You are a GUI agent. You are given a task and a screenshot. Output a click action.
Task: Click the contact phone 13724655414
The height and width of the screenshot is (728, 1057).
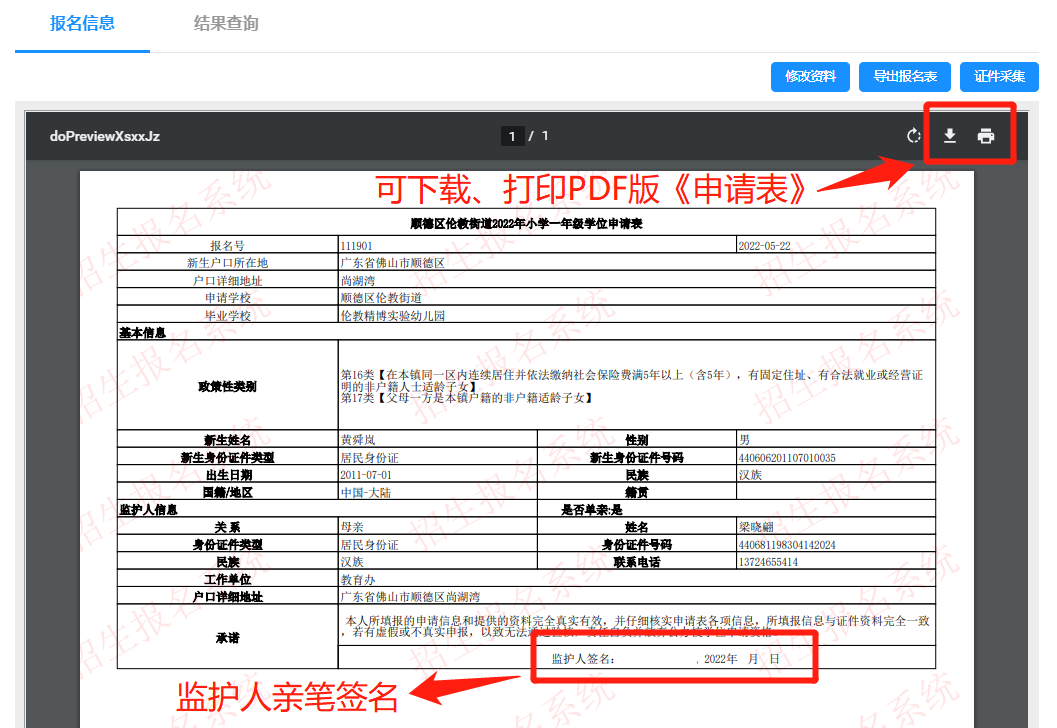[x=768, y=562]
